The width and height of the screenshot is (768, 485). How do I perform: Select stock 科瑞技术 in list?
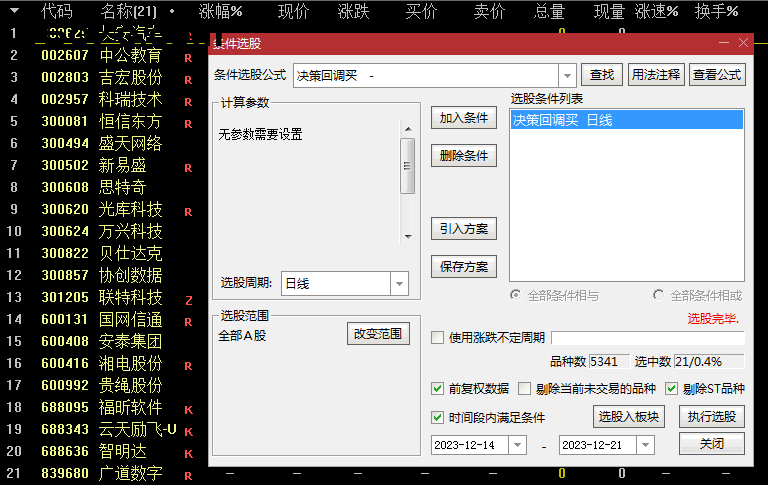pyautogui.click(x=130, y=99)
